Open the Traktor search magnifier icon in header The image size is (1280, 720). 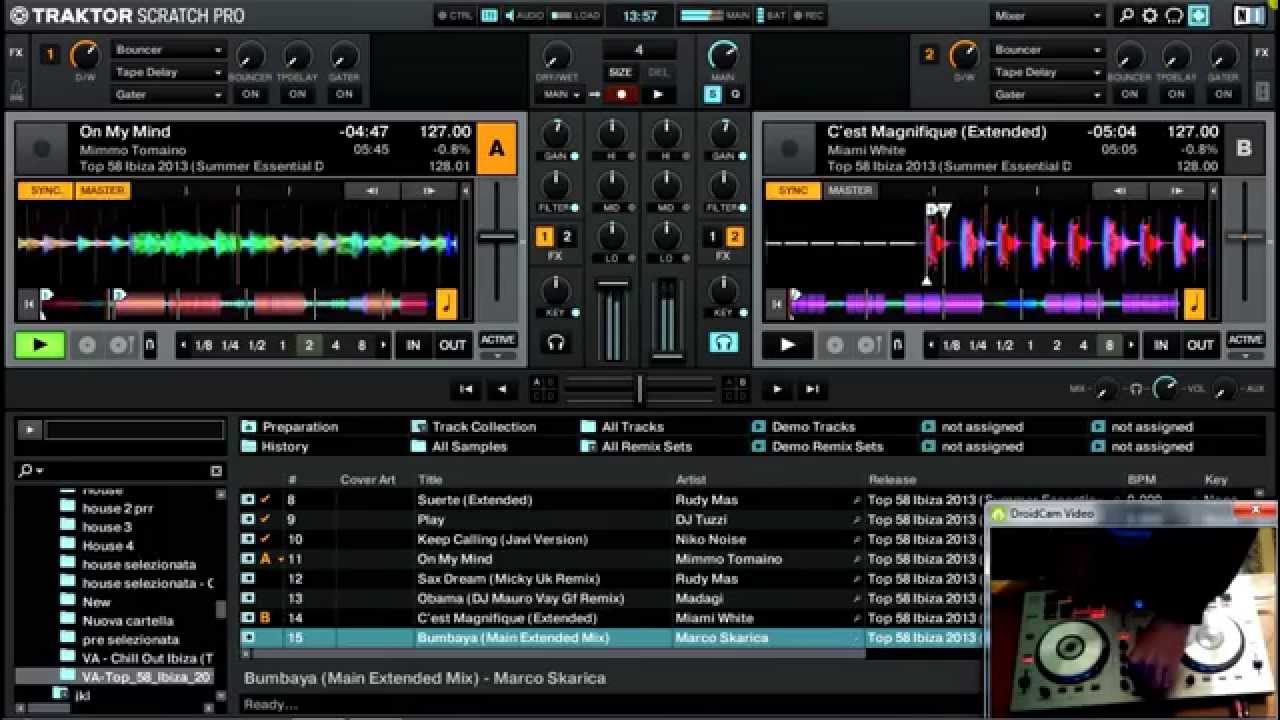point(1127,16)
